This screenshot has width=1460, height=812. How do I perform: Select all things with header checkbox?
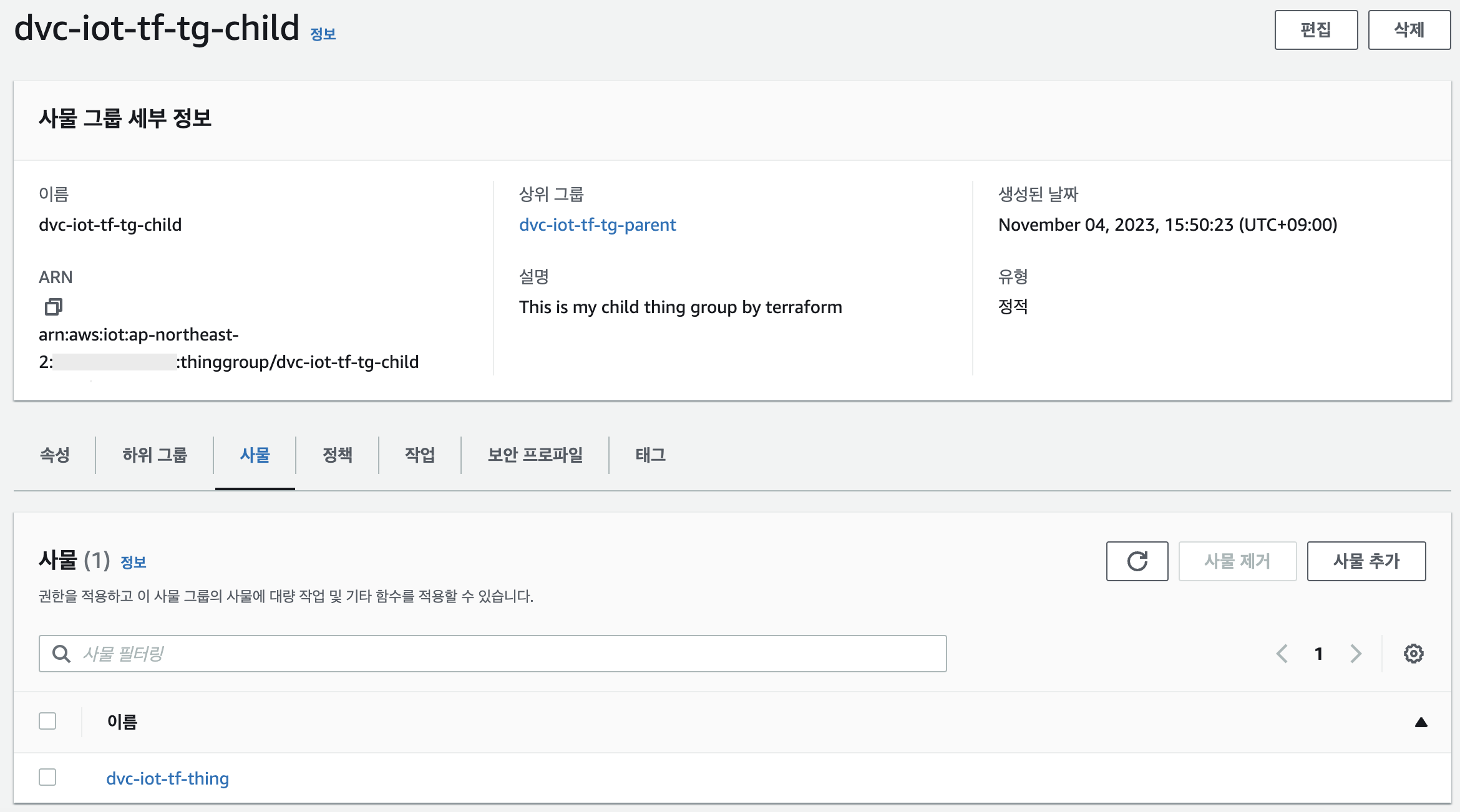(x=47, y=721)
